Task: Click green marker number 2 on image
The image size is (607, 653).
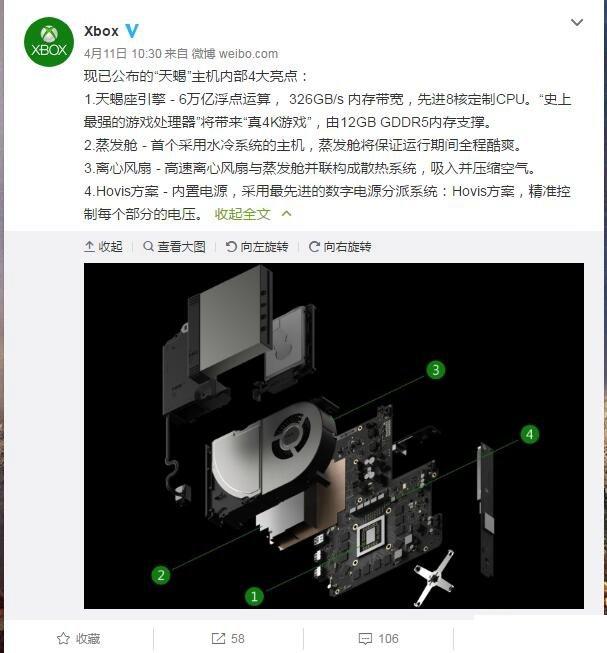Action: pyautogui.click(x=161, y=575)
